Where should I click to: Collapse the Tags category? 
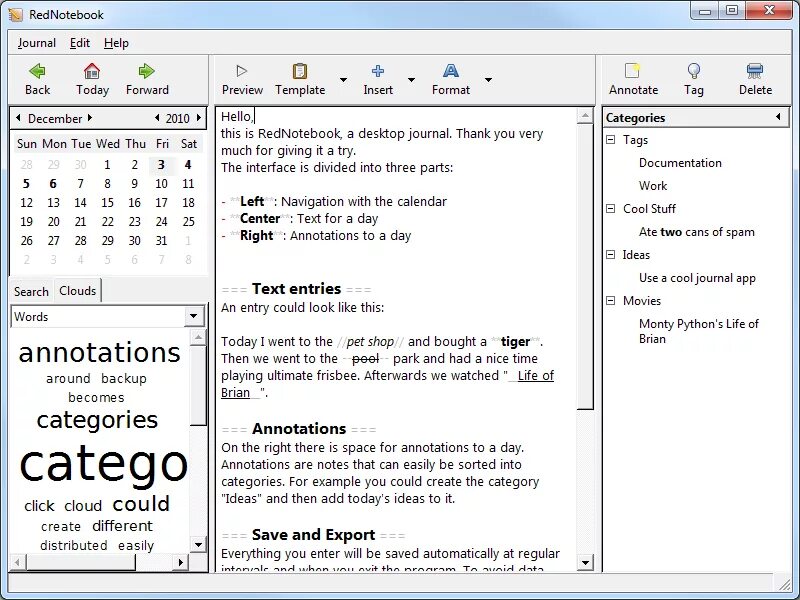pos(610,139)
